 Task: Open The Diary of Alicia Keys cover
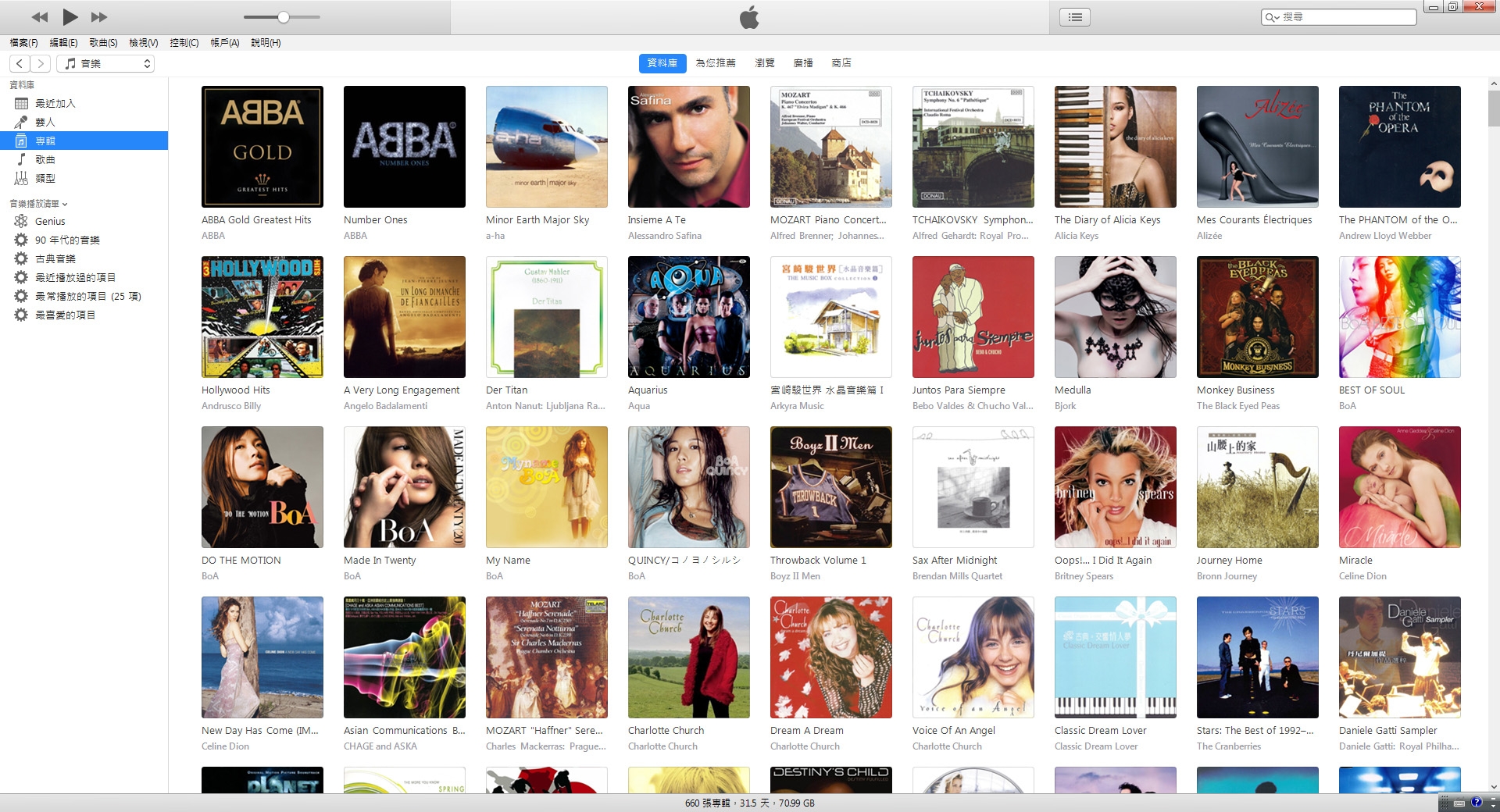pyautogui.click(x=1116, y=147)
